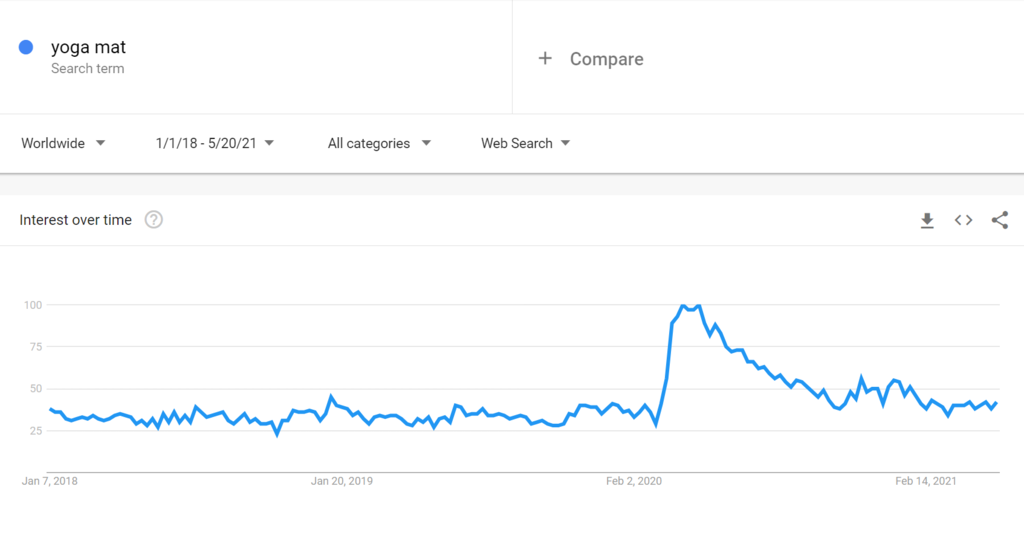Click the blue dot next to yoga mat
Screen dimensions: 1024x547
pos(27,47)
